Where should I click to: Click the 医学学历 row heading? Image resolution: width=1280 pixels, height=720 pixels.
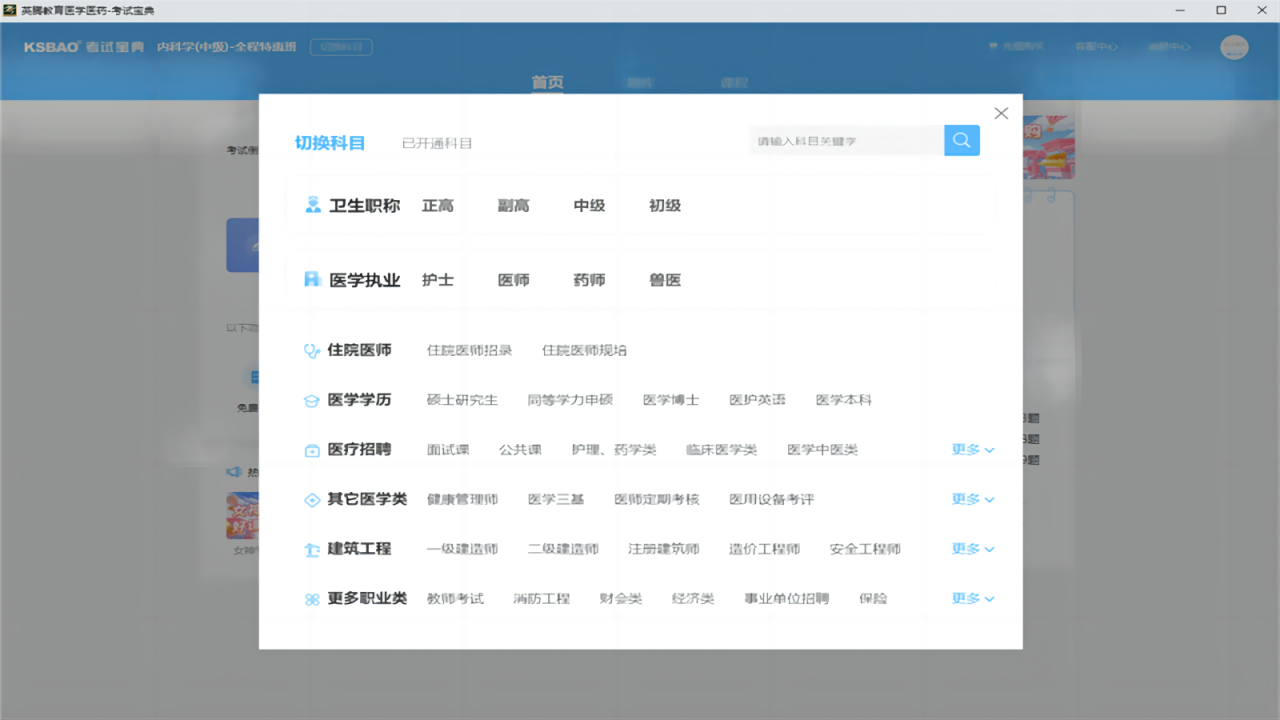click(359, 400)
